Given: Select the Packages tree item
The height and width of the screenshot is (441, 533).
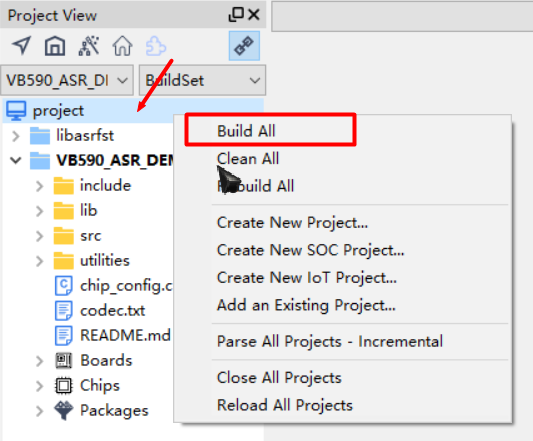Looking at the screenshot, I should [x=114, y=410].
